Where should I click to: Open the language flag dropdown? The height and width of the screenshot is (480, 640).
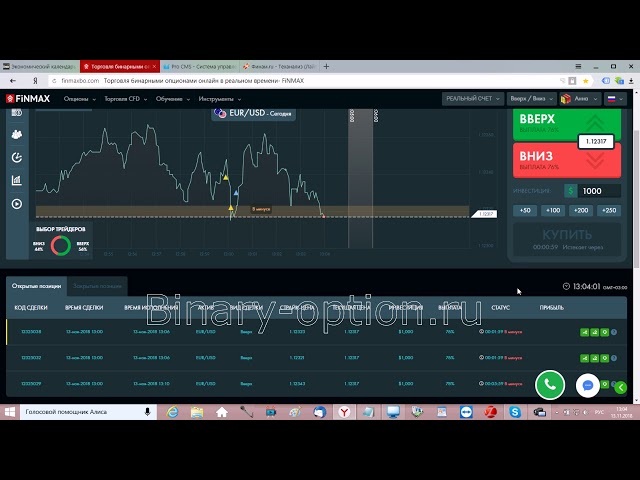580,99
